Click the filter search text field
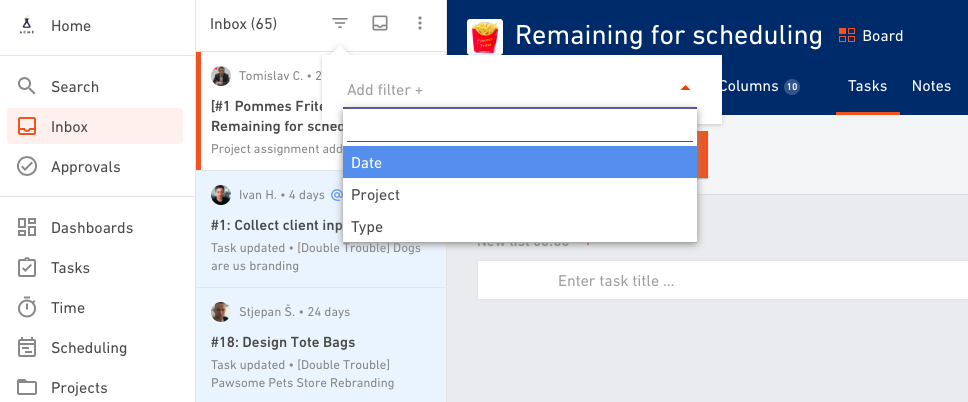 [x=520, y=128]
